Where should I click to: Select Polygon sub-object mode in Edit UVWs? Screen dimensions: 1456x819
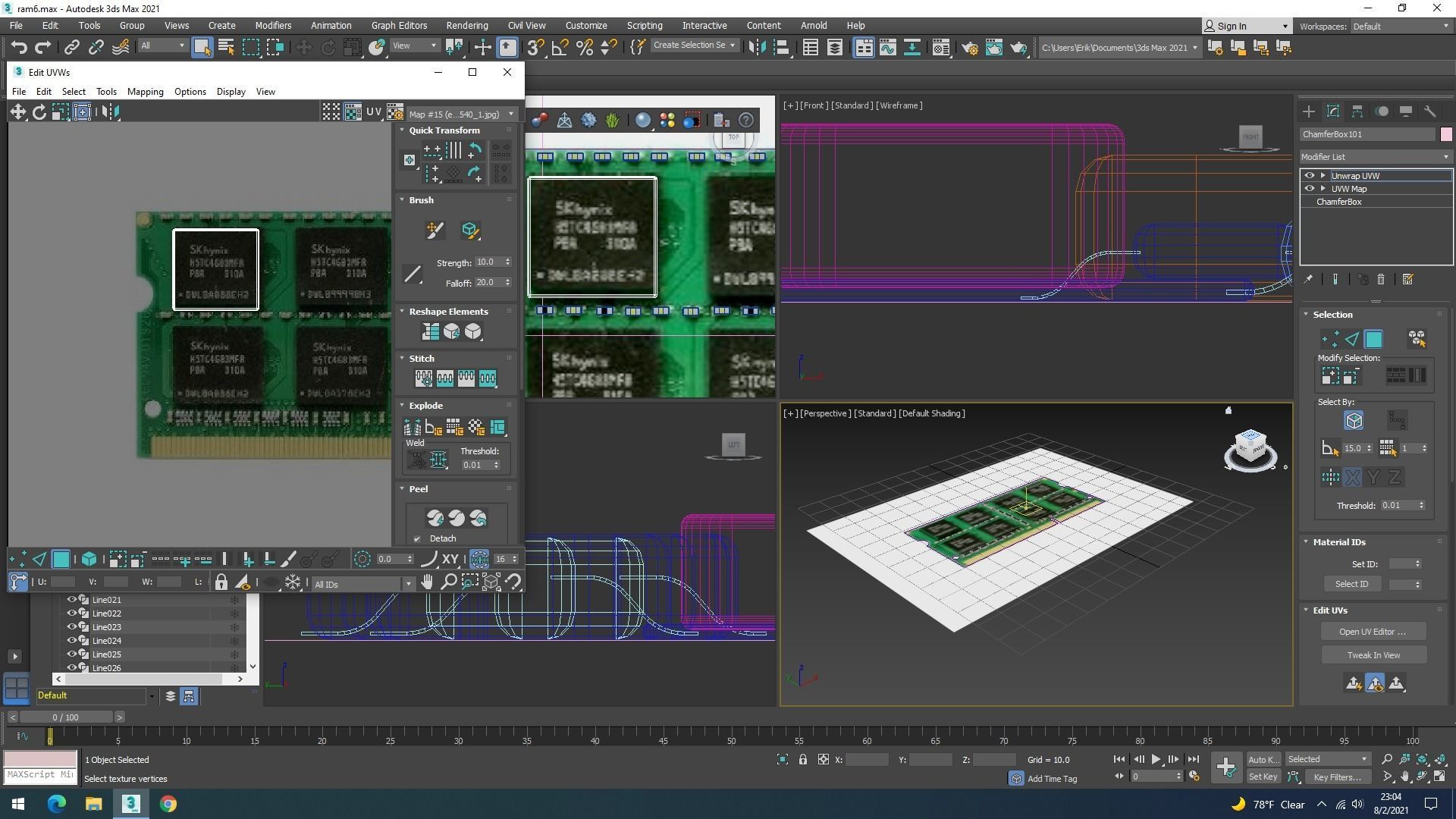pos(61,560)
